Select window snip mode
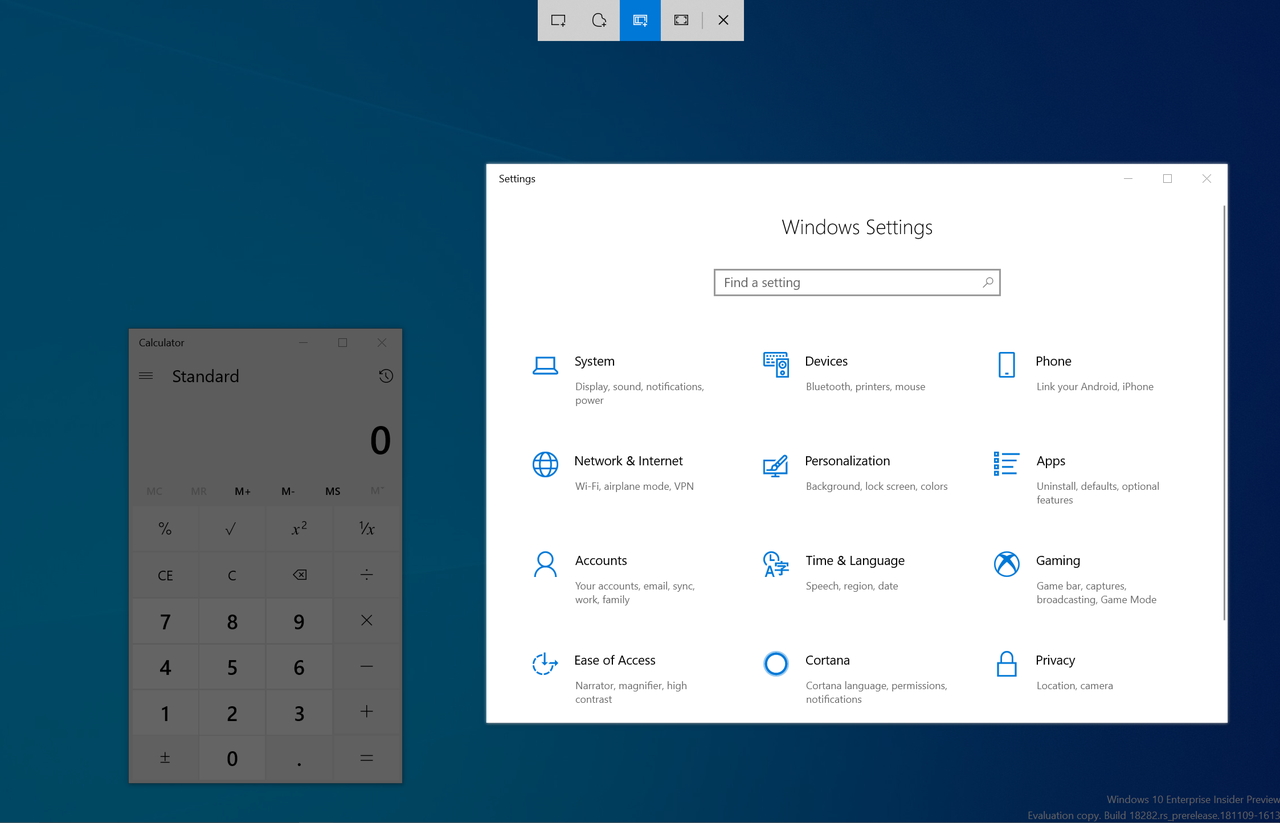Viewport: 1280px width, 823px height. pos(640,20)
